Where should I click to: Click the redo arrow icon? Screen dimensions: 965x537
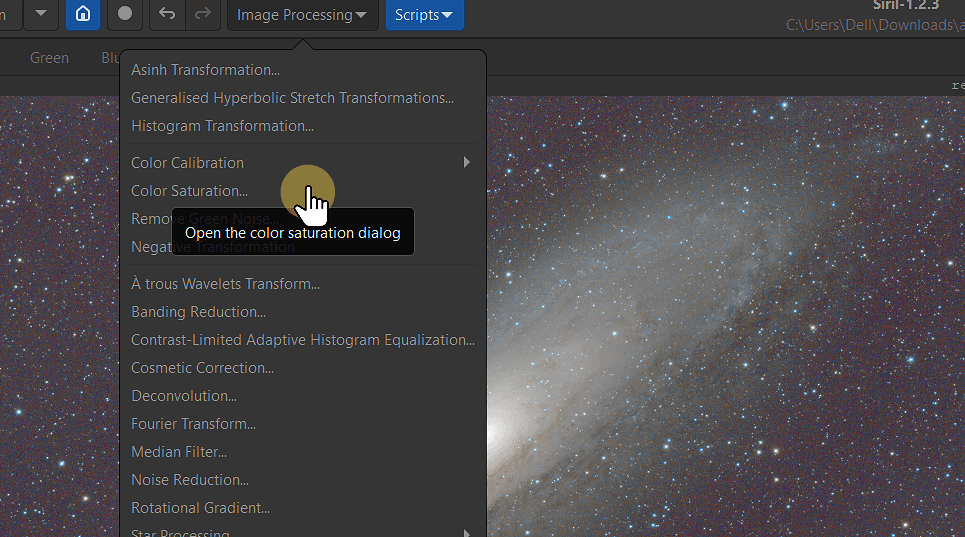coord(202,15)
